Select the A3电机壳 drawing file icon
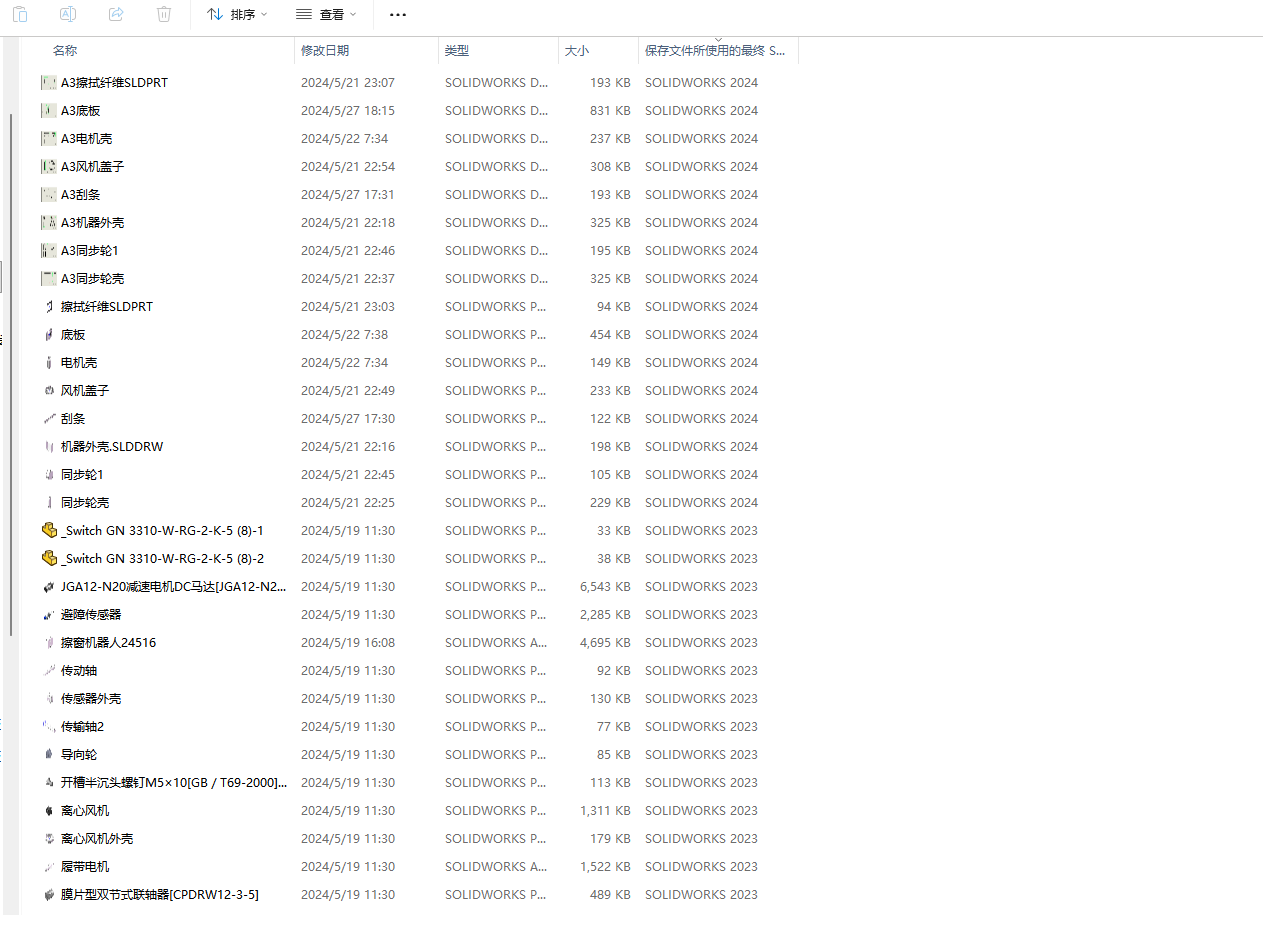This screenshot has width=1263, height=941. 49,138
